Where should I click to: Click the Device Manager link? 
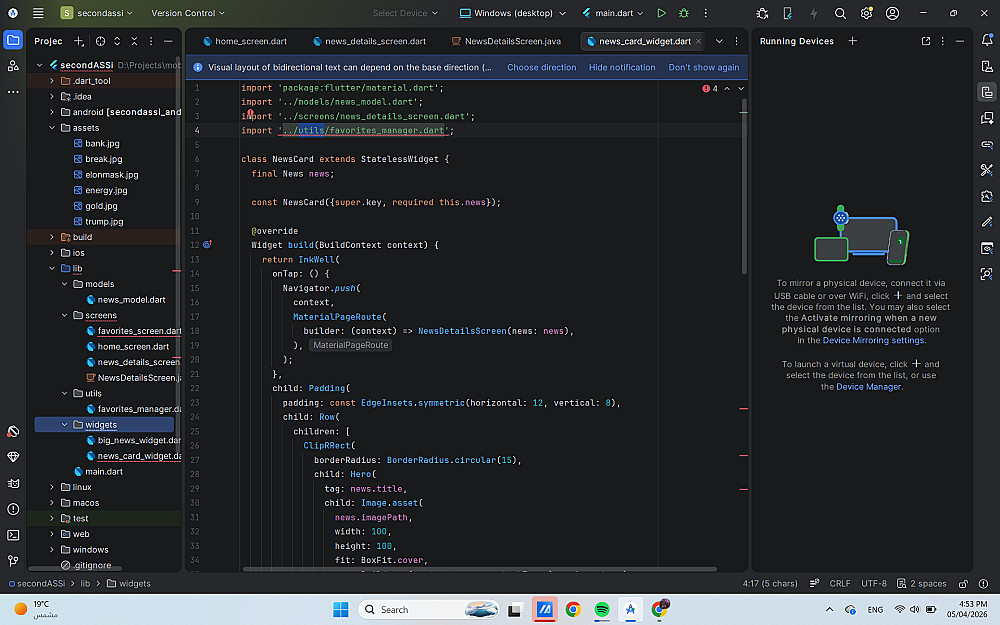point(868,387)
